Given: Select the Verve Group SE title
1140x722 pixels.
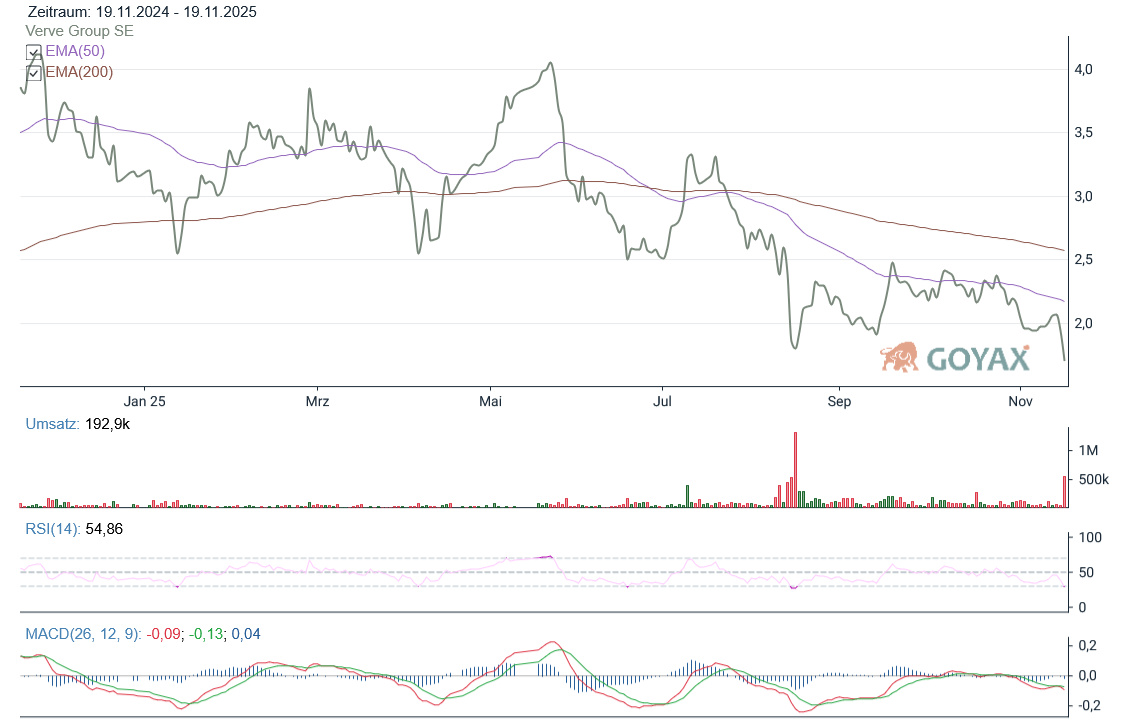Looking at the screenshot, I should tap(79, 31).
